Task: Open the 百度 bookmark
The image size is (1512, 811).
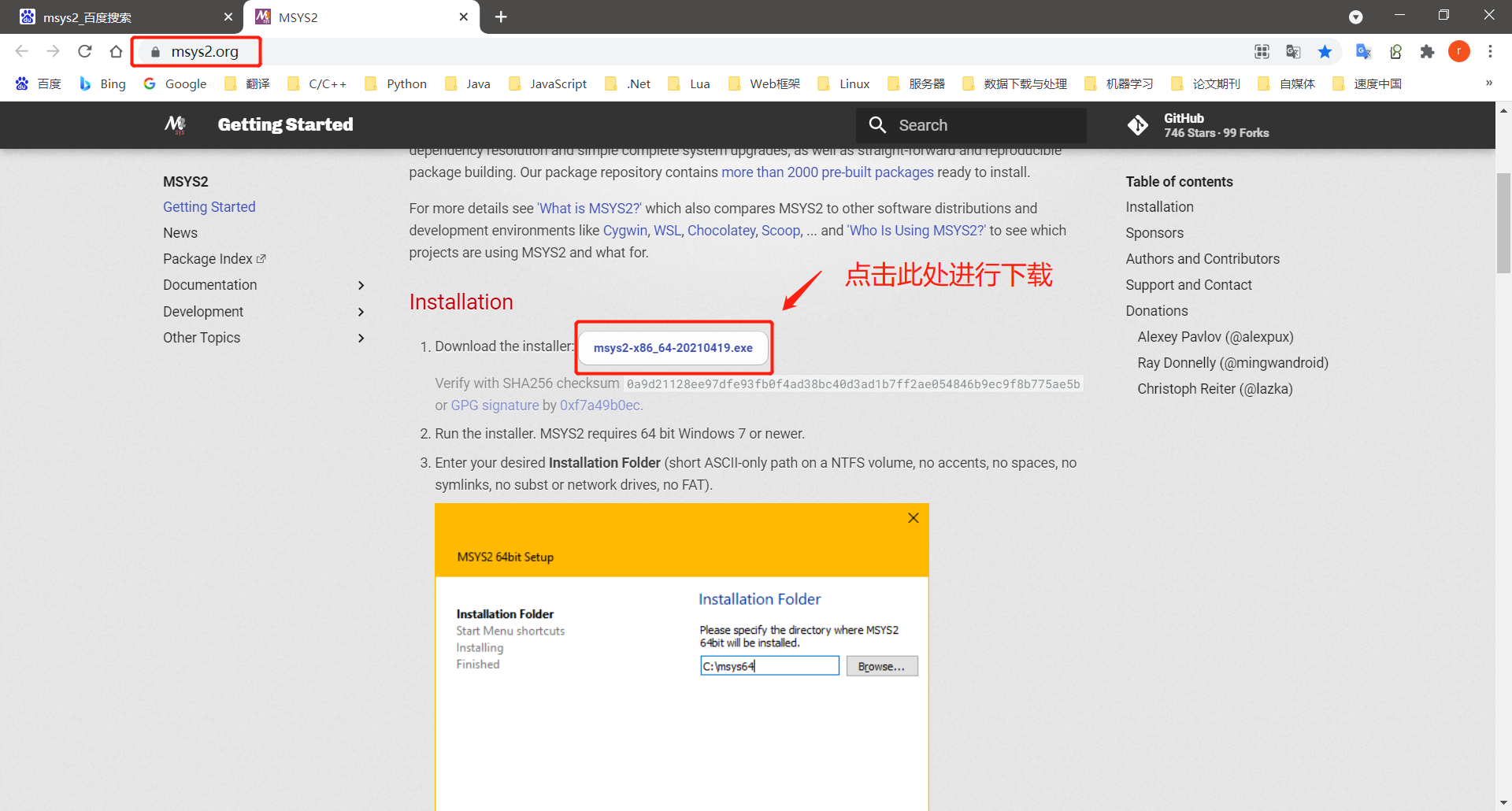Action: tap(38, 83)
